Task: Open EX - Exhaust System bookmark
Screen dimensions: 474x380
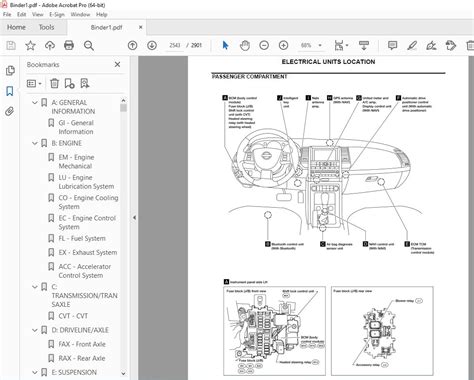Action: point(88,252)
